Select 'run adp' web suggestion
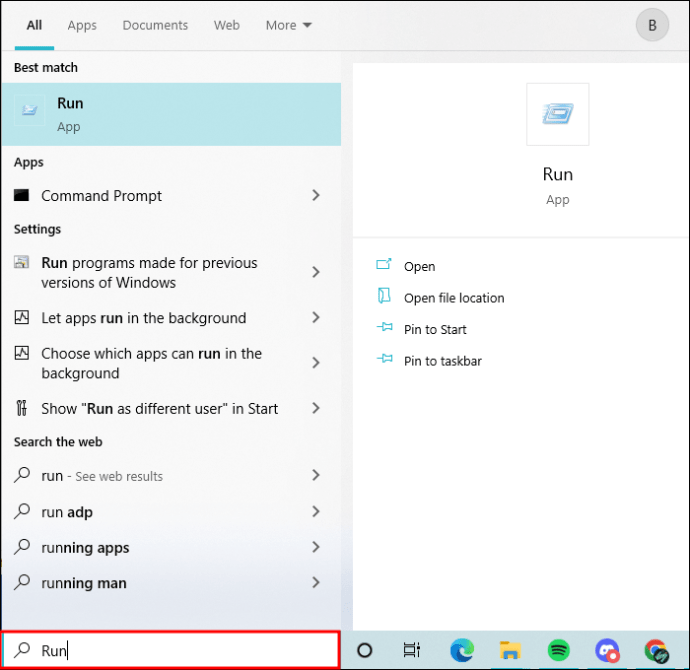Image resolution: width=690 pixels, height=670 pixels. [171, 512]
